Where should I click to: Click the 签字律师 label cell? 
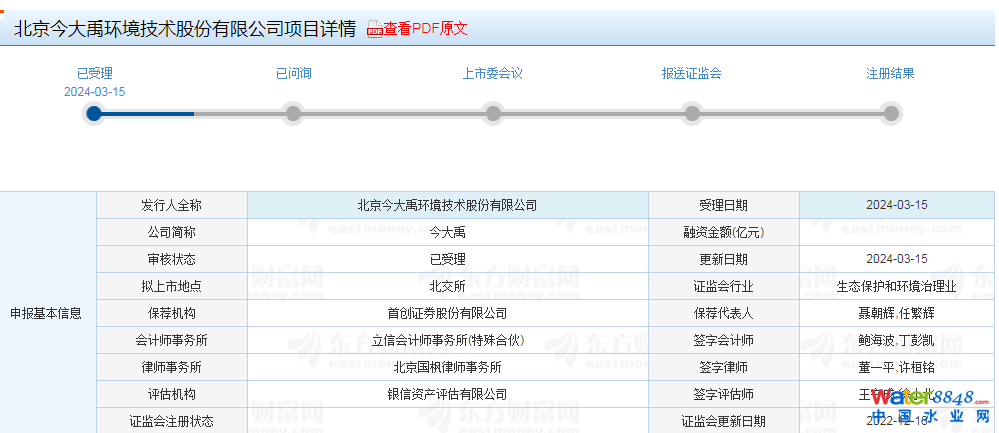(724, 367)
